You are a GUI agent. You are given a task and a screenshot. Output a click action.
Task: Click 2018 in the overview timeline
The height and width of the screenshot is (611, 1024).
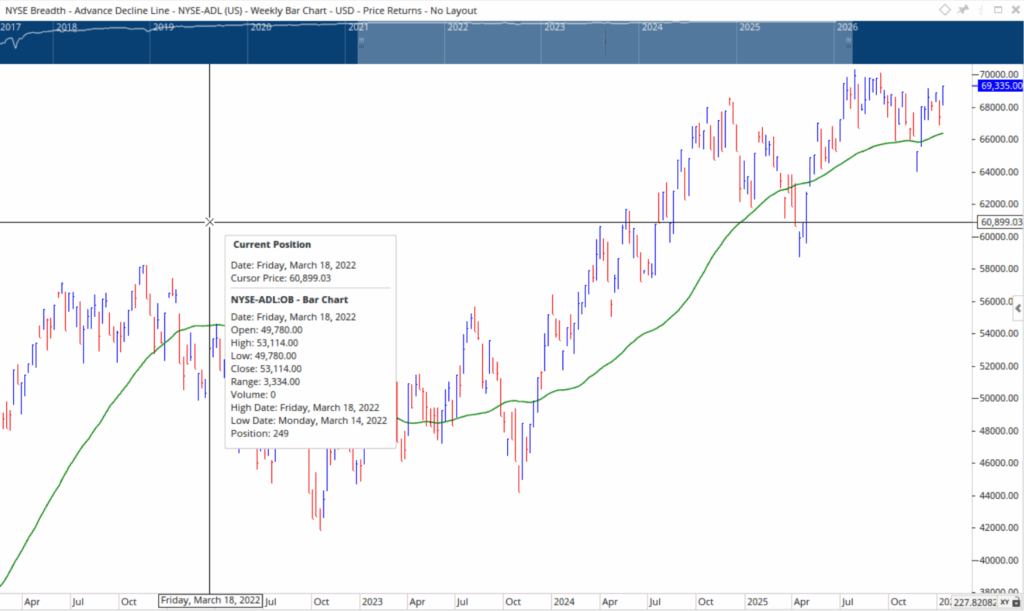click(68, 27)
